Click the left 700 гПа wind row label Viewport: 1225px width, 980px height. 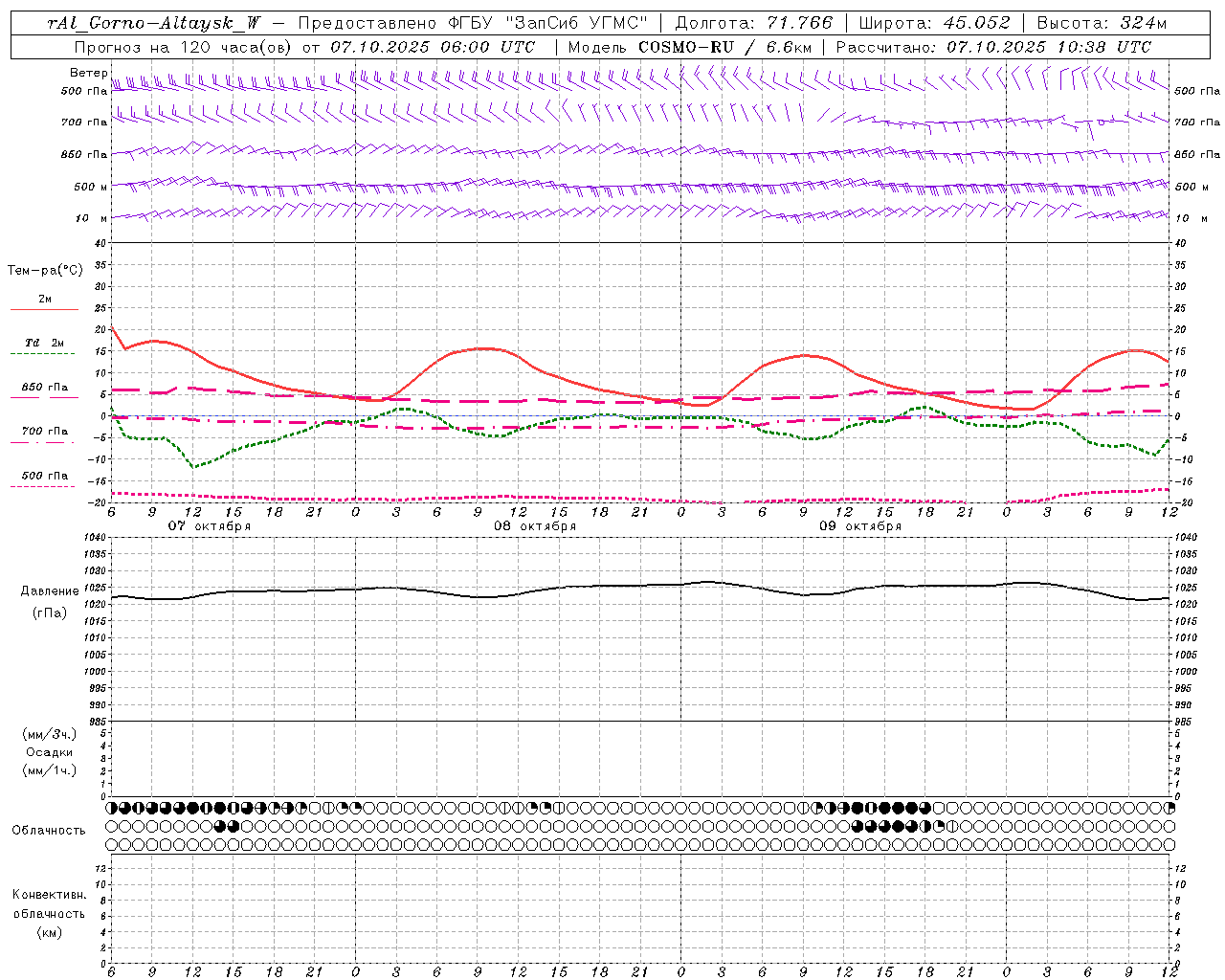[x=84, y=122]
